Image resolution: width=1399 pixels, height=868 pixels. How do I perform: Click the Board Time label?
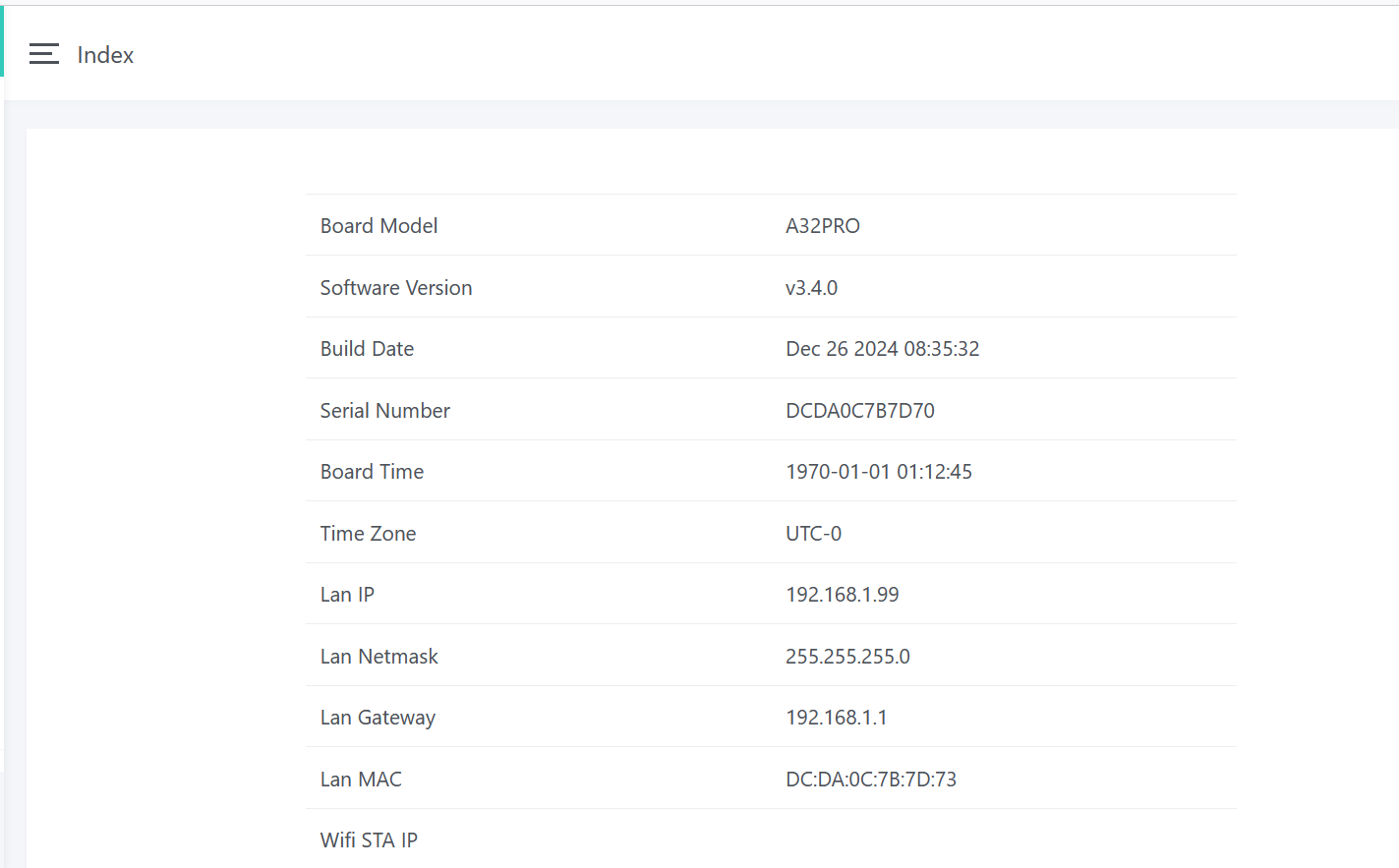coord(372,472)
